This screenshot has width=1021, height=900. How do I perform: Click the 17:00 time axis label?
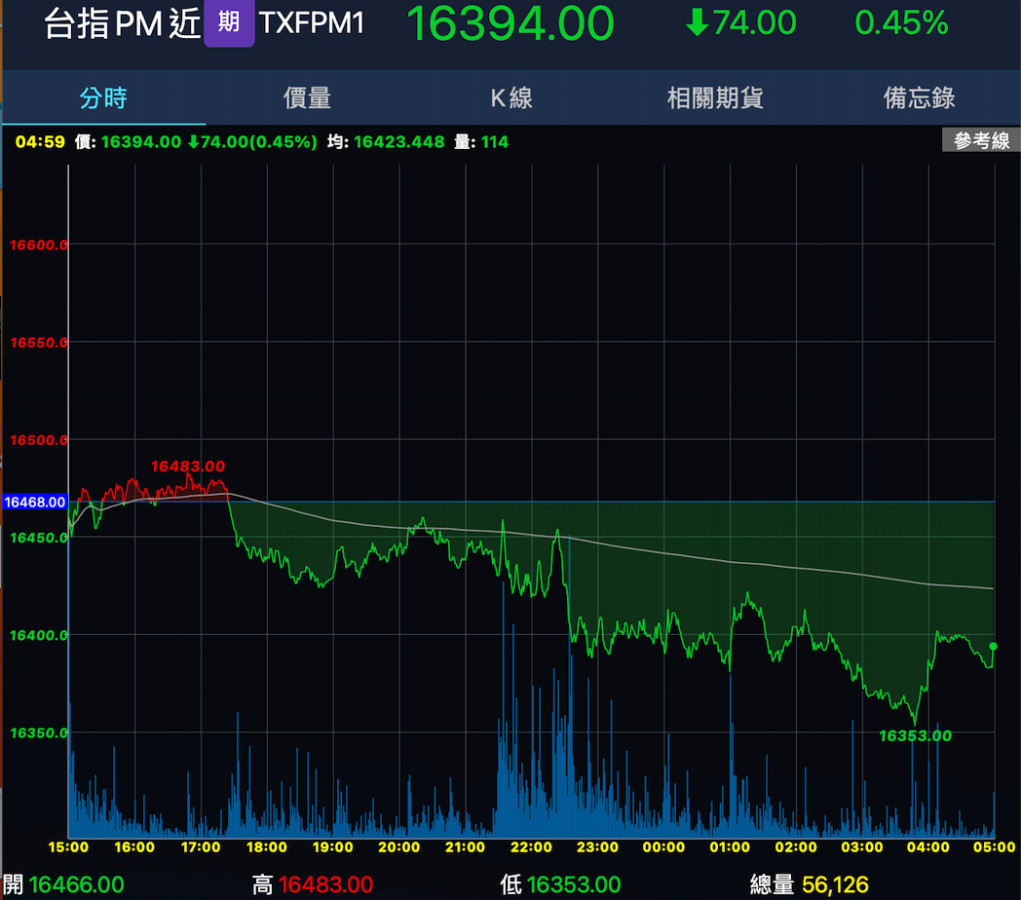coord(201,847)
